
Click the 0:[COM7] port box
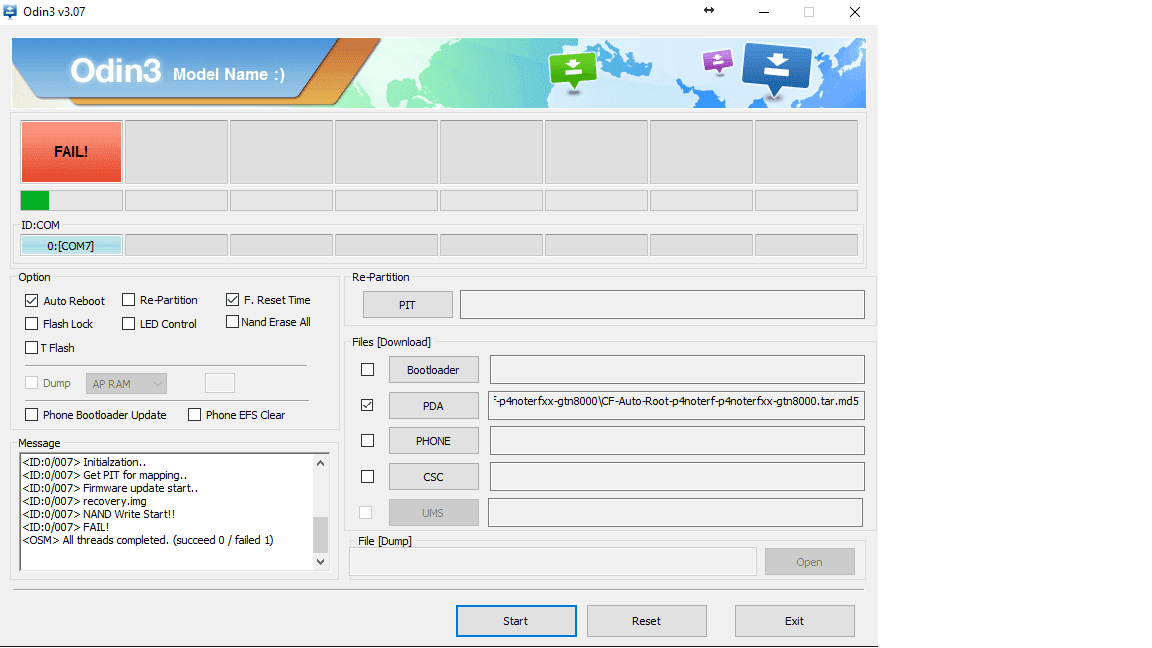coord(71,245)
